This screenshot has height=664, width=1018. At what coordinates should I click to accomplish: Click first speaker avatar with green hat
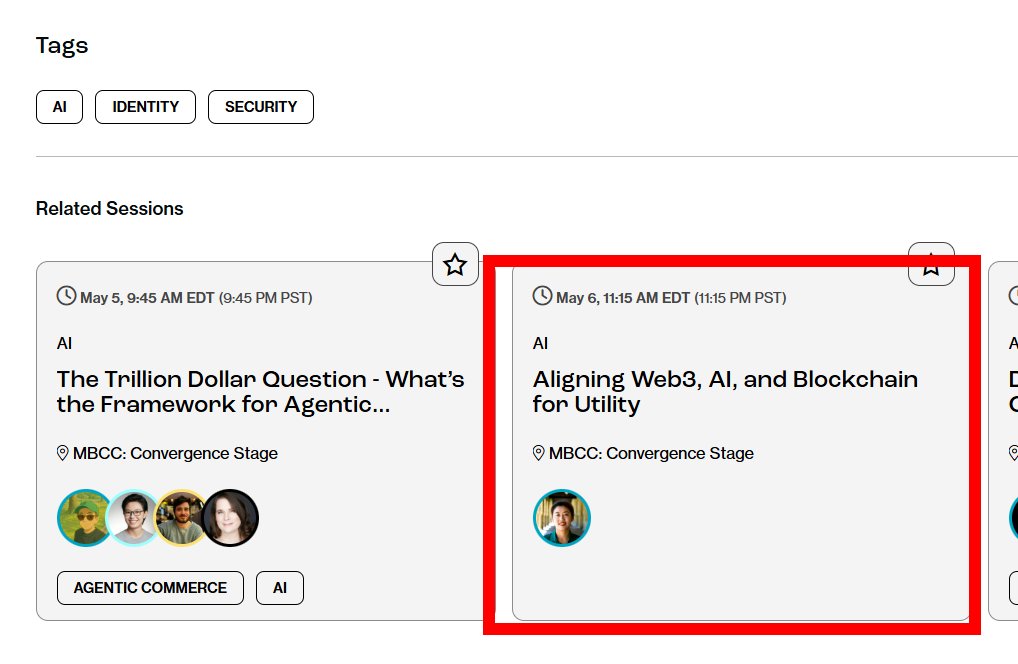(85, 518)
